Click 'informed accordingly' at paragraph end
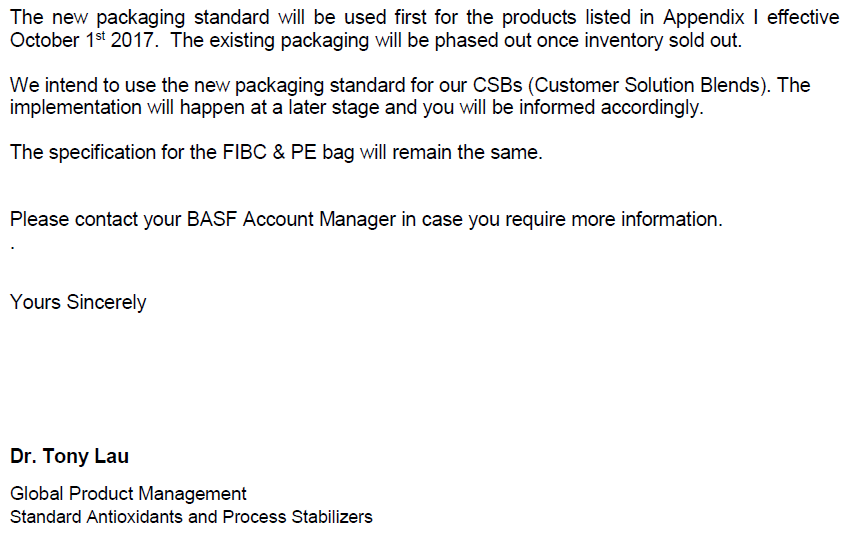This screenshot has height=535, width=851. (611, 107)
